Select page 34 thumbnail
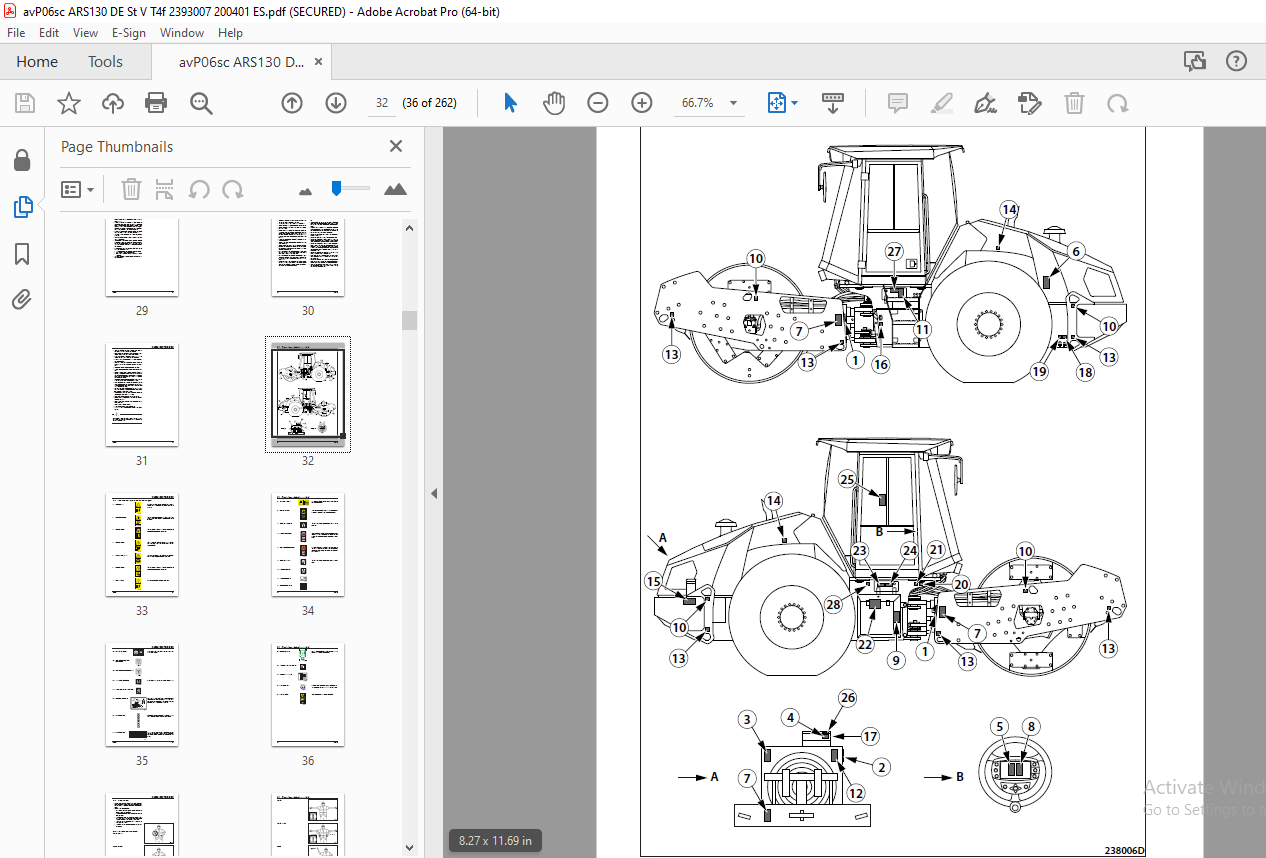Screen dimensions: 1266x858 [x=308, y=544]
